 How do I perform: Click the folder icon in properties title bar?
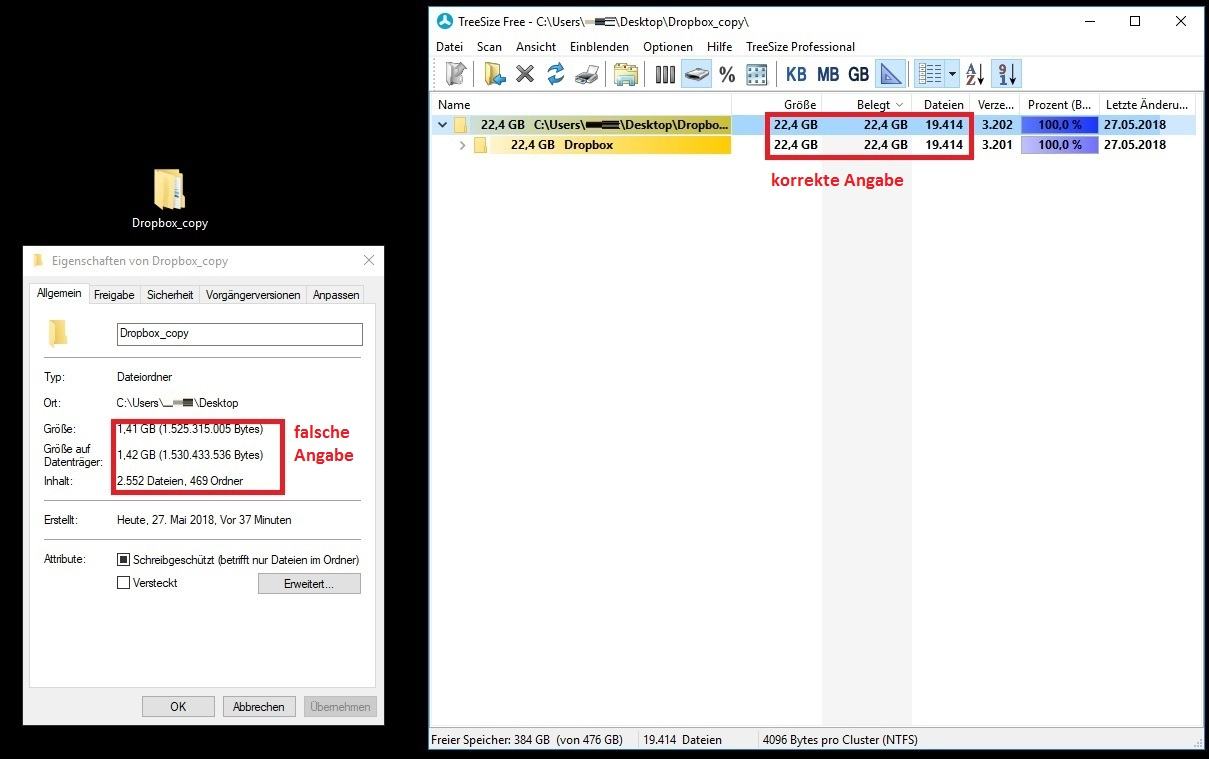click(39, 261)
